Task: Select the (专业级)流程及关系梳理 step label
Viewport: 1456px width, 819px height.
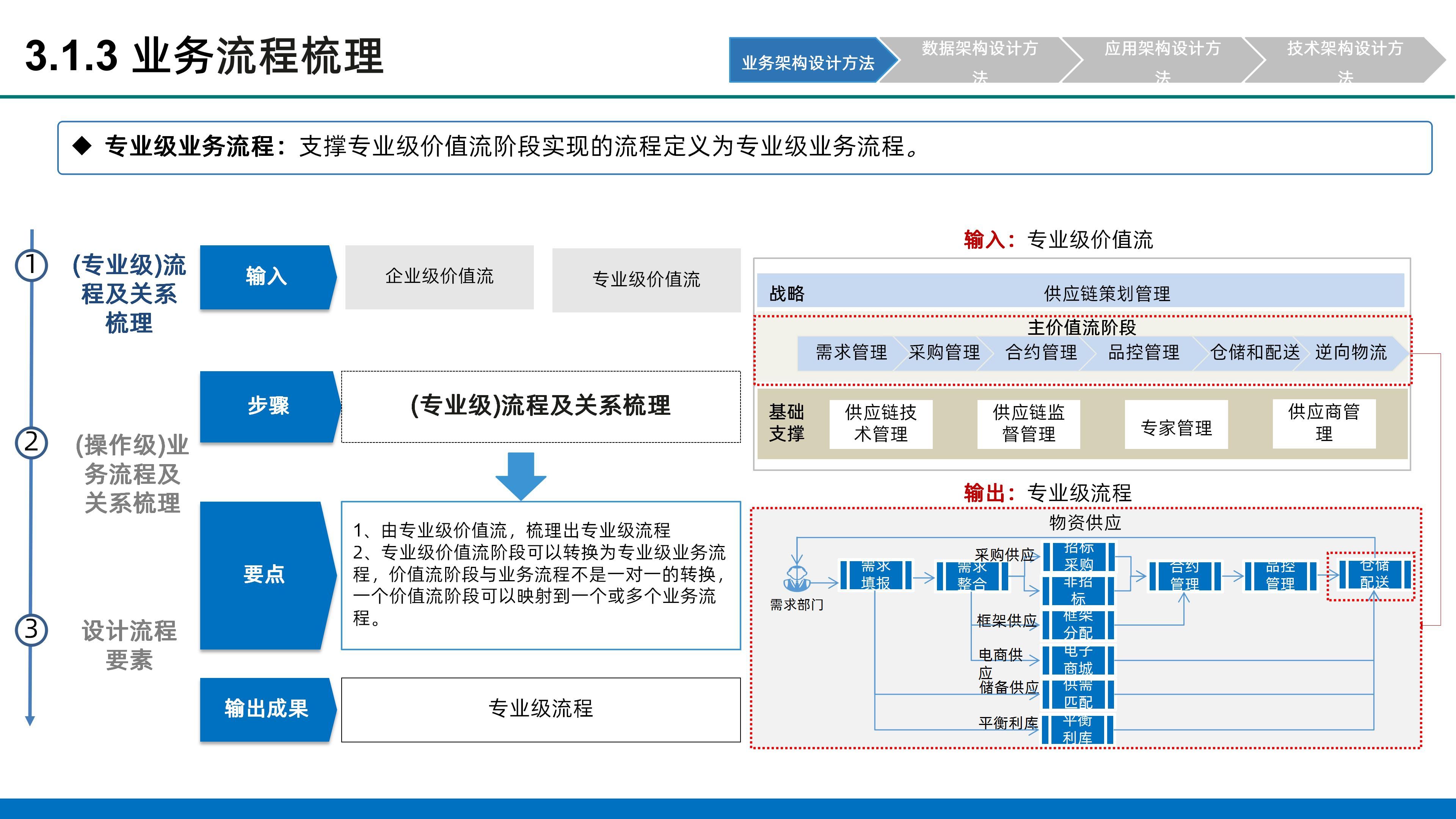Action: (x=129, y=294)
